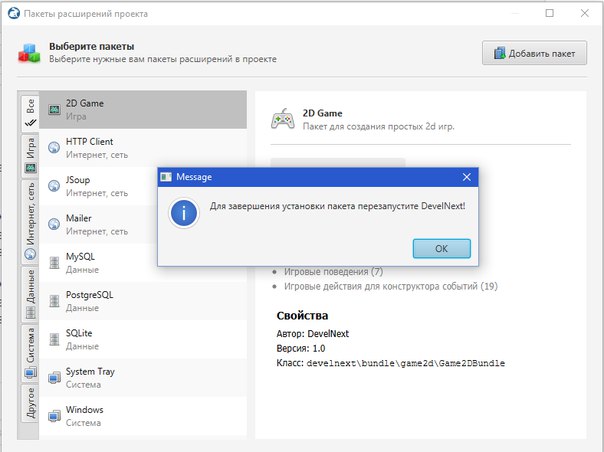Click the Пакет для создания простых 2d игр description

click(378, 126)
